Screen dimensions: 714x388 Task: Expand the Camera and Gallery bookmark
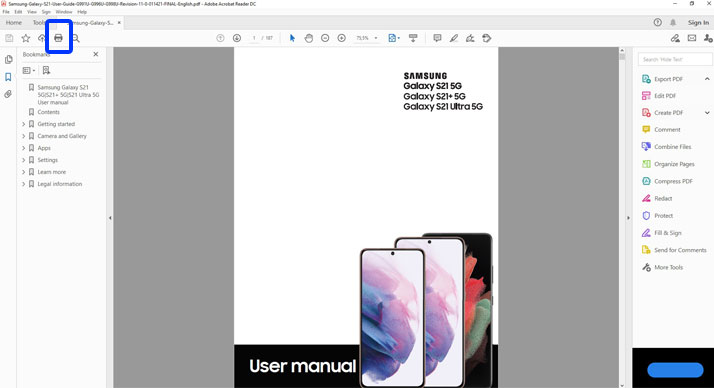coord(24,136)
